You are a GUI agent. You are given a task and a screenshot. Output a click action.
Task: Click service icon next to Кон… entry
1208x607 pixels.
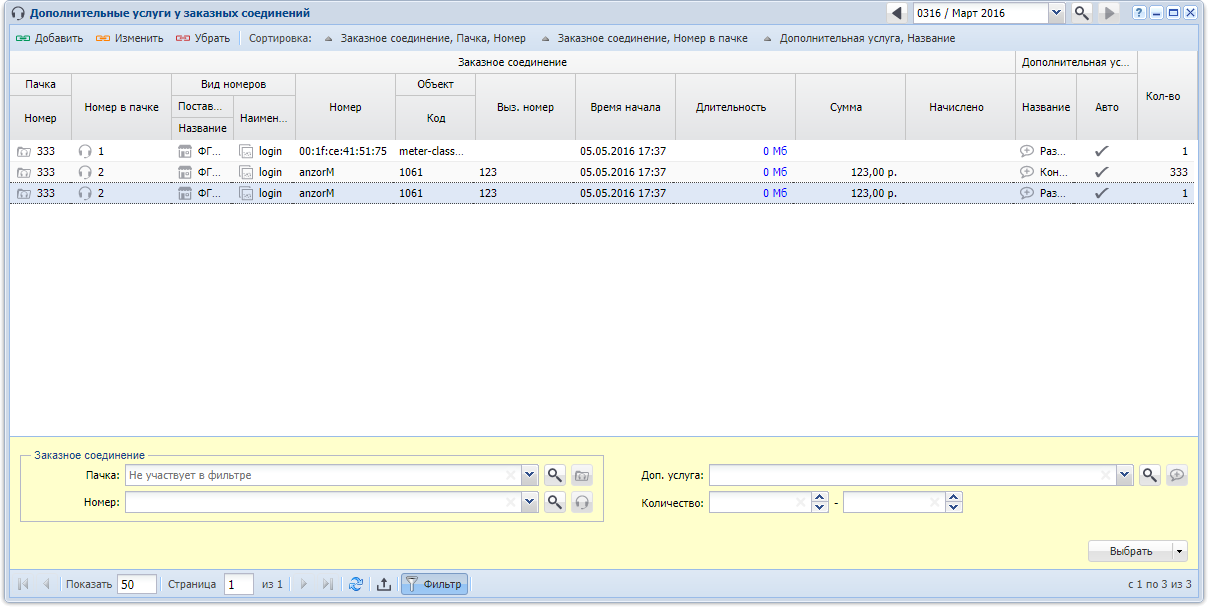[x=1027, y=172]
